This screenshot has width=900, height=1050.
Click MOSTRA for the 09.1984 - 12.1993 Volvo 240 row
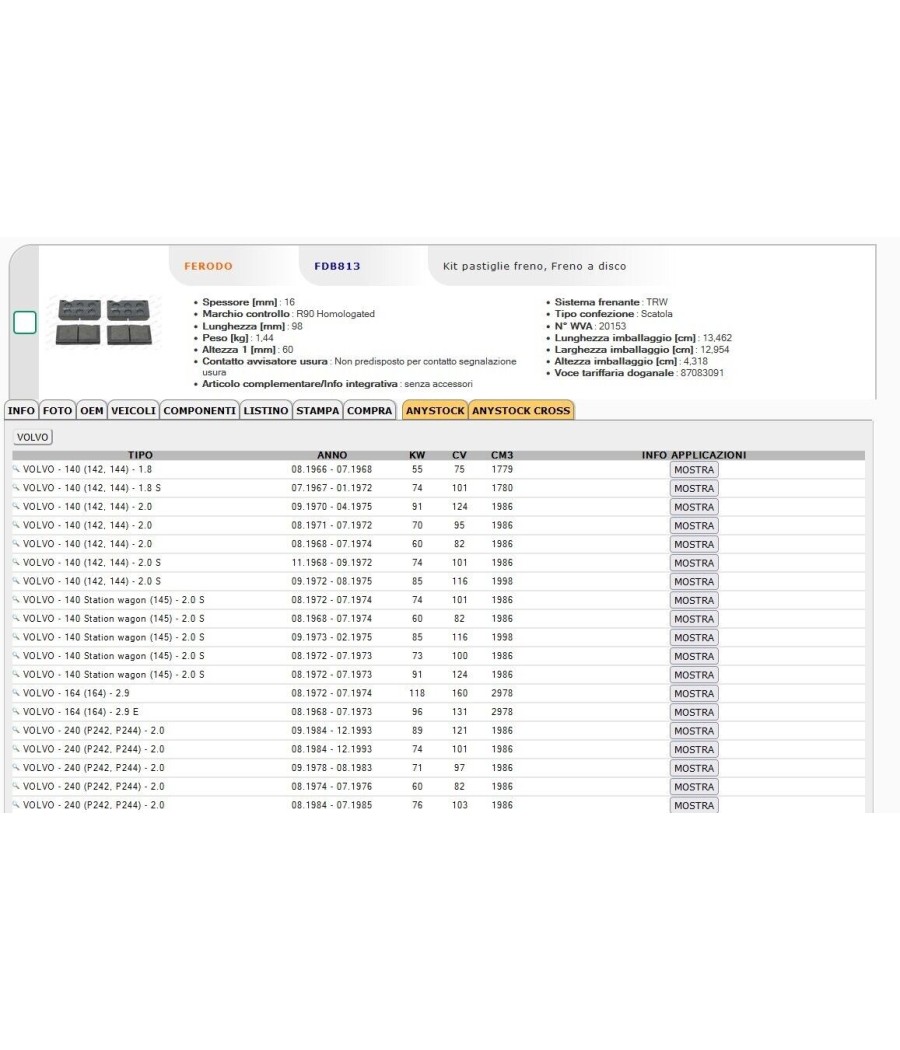694,731
